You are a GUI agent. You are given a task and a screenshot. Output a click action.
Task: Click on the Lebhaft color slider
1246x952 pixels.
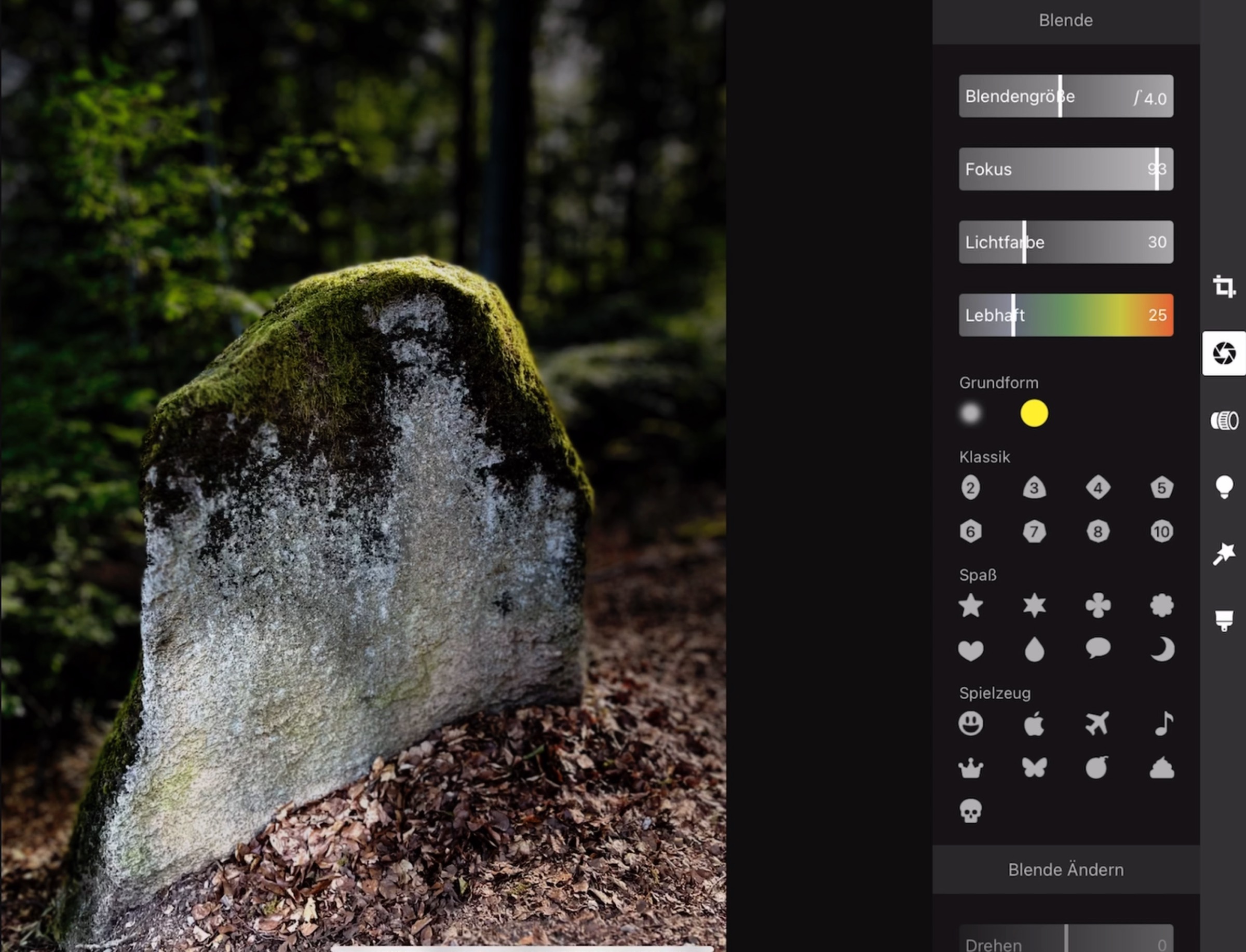(x=1065, y=315)
